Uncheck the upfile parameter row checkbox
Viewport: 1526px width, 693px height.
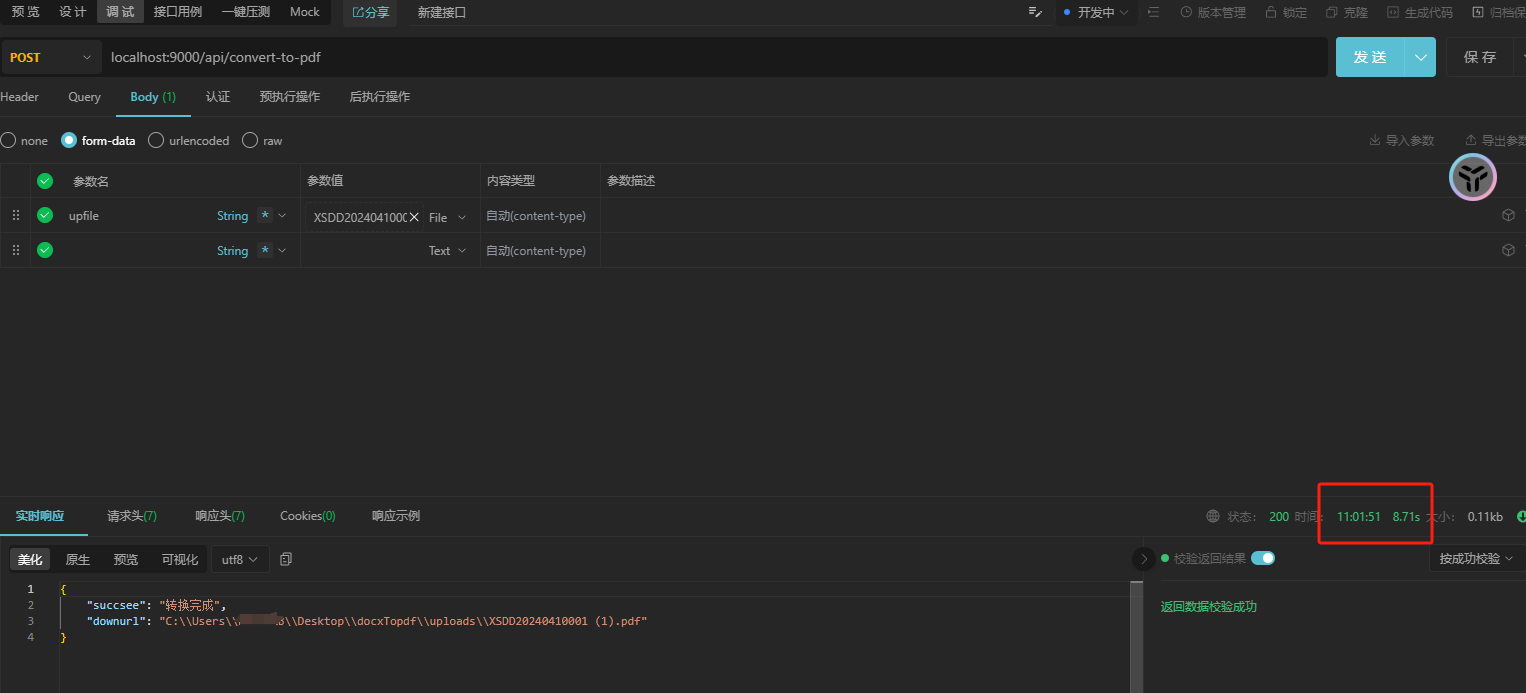[x=45, y=215]
